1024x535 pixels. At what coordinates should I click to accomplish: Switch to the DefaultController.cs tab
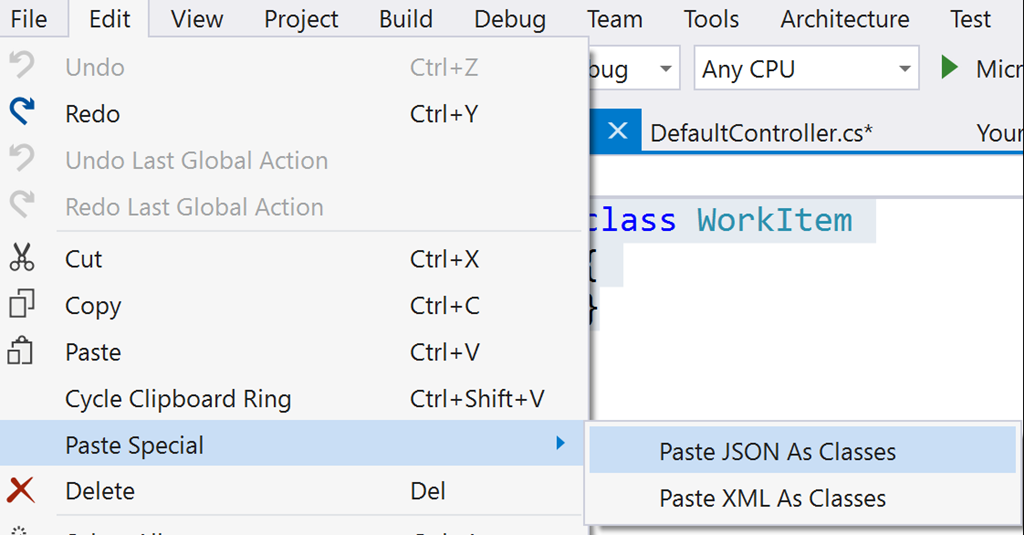pyautogui.click(x=761, y=133)
